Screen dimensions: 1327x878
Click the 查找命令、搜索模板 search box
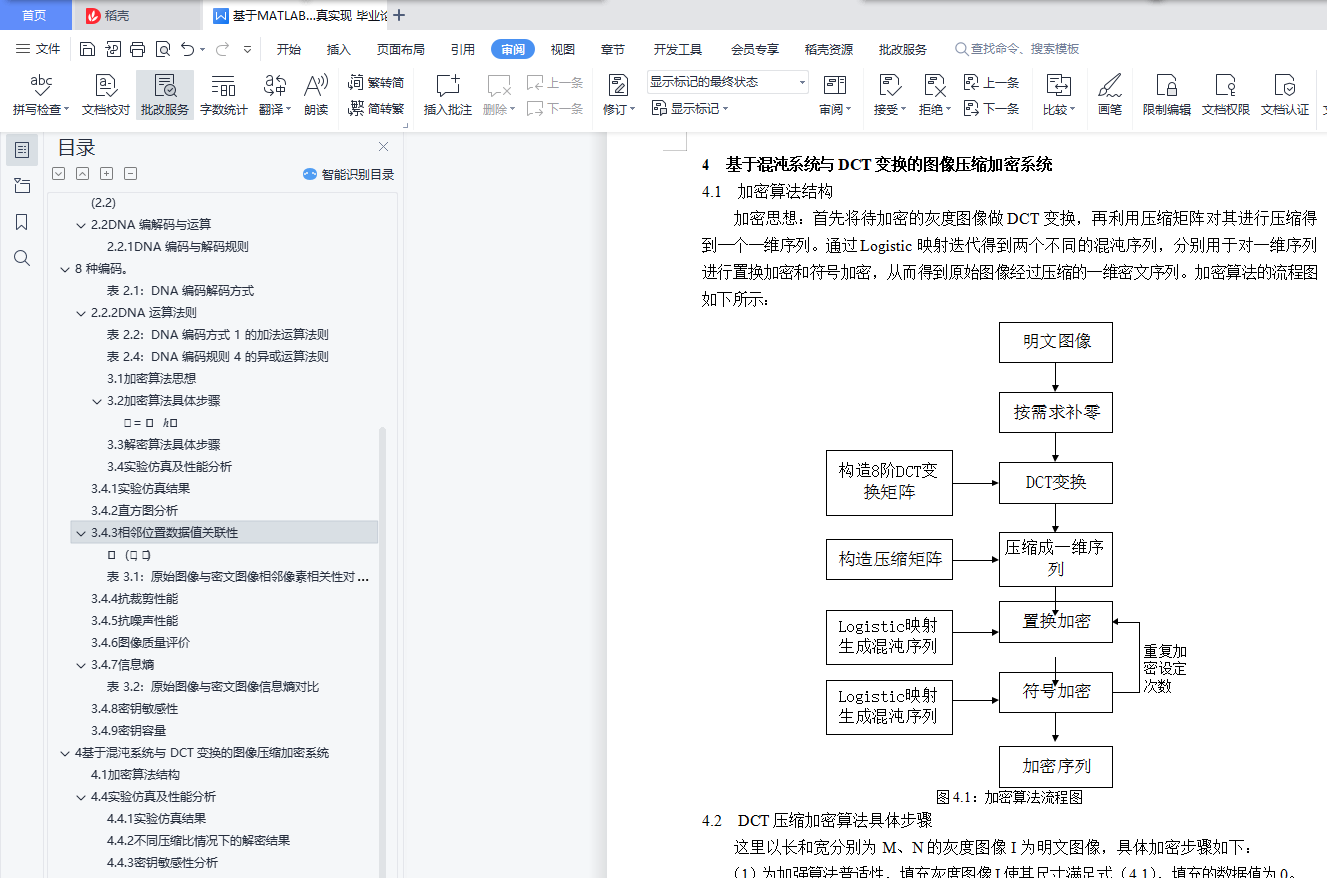[1018, 49]
